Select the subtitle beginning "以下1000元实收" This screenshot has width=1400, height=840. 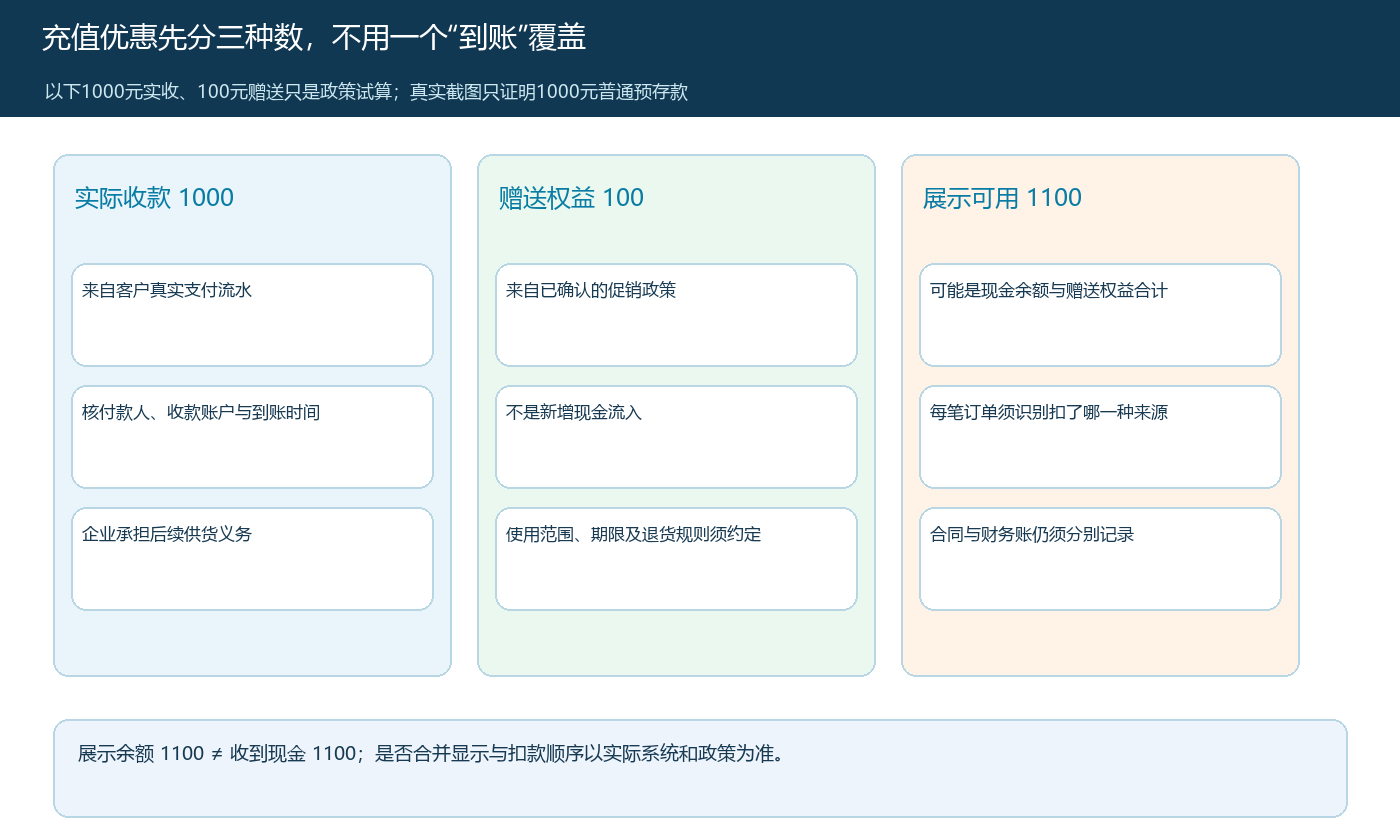(x=366, y=92)
